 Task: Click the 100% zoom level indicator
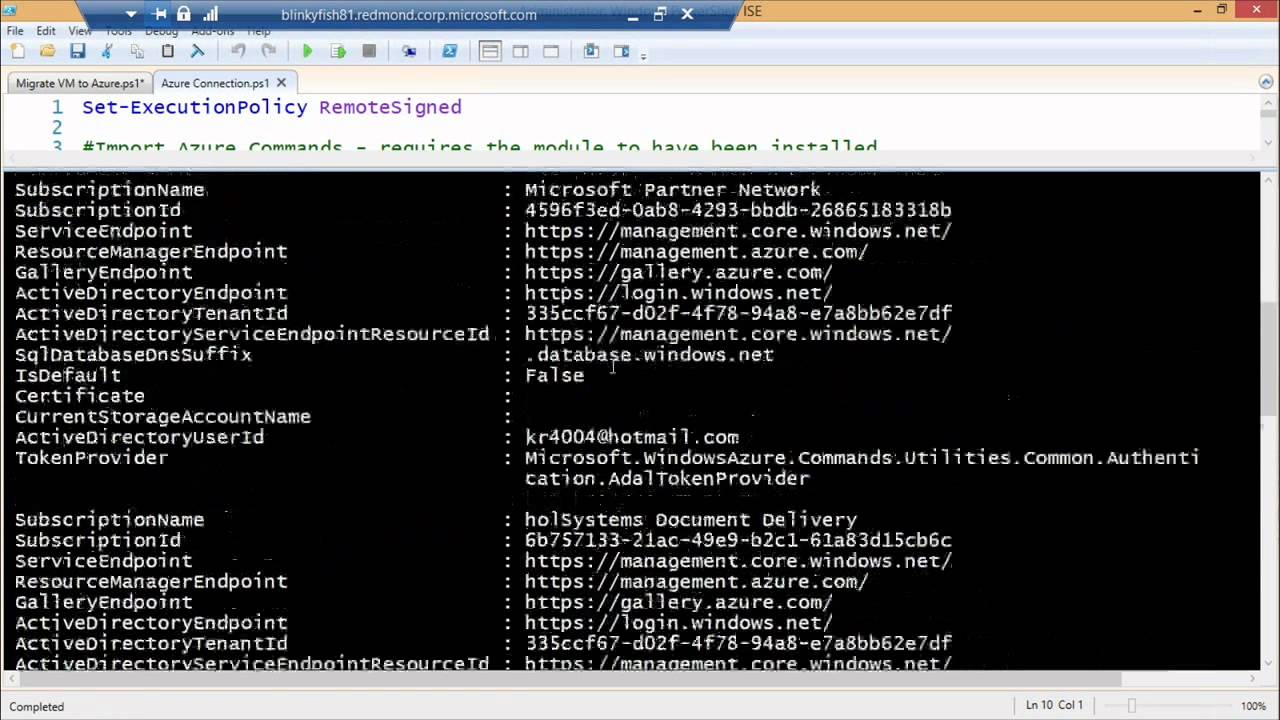point(1254,706)
